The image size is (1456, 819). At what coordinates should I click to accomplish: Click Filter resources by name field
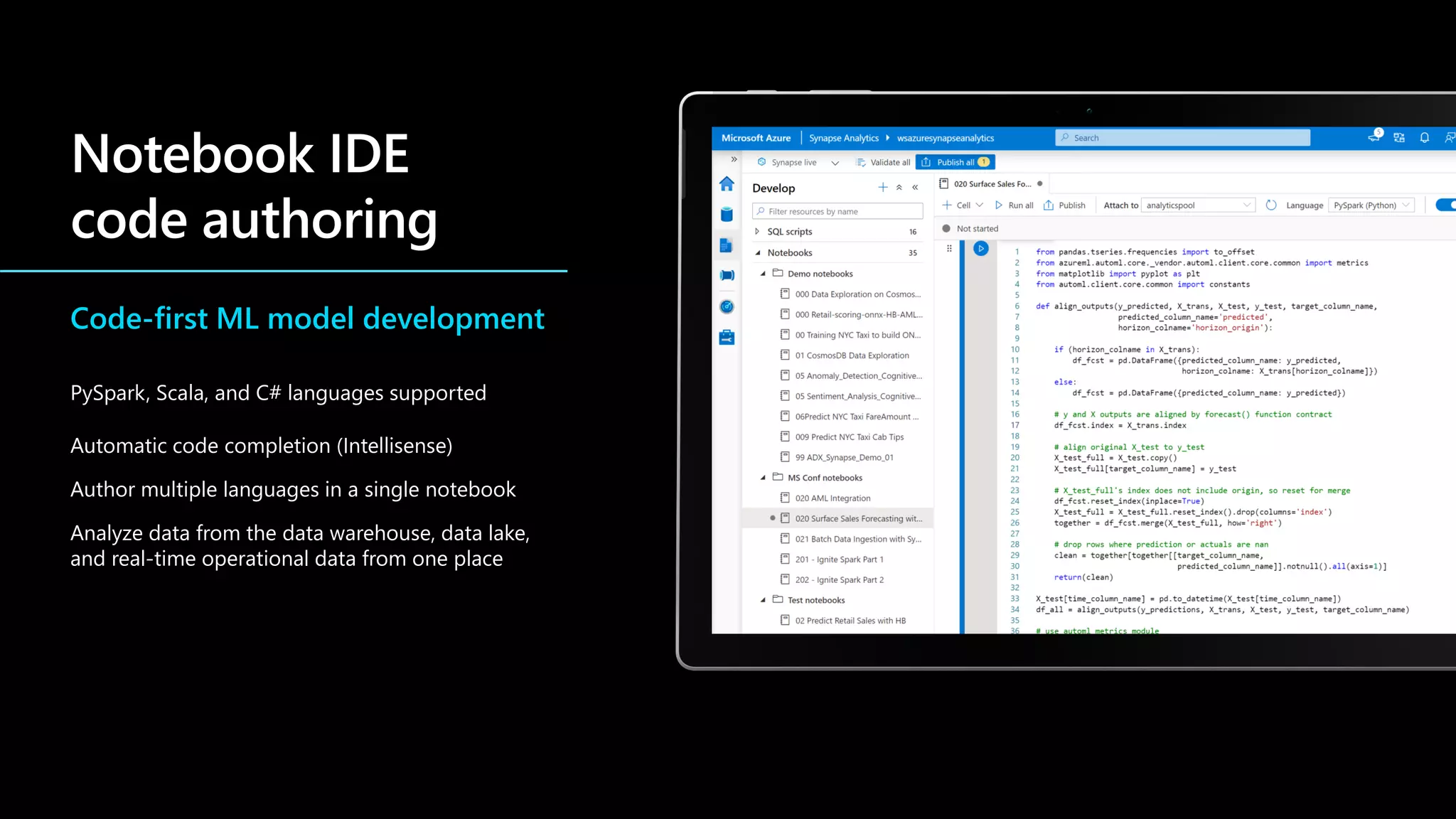point(837,211)
